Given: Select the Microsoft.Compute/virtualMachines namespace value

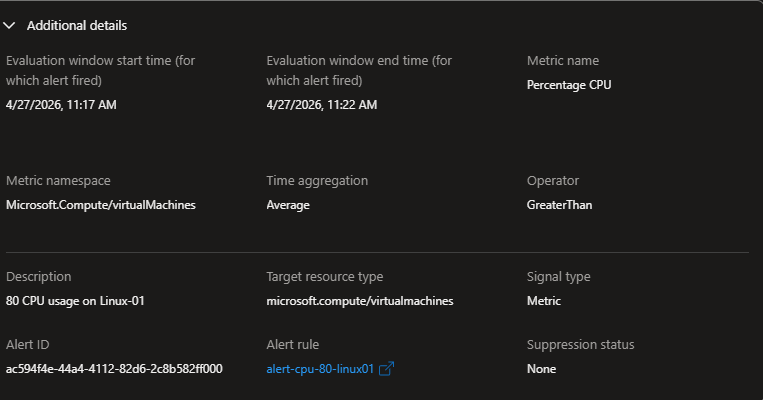Looking at the screenshot, I should point(101,205).
